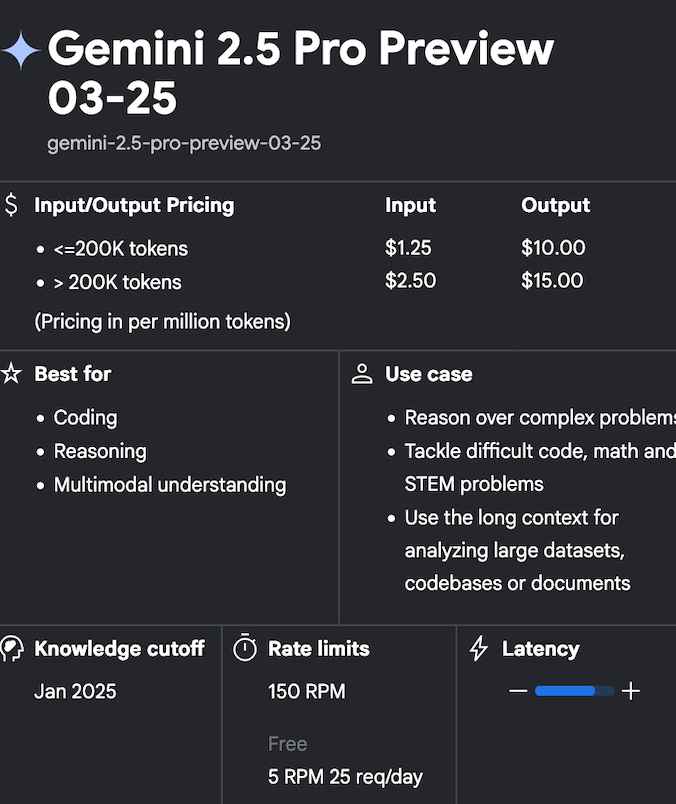
Task: Click the blue latency indicator bar
Action: (574, 691)
